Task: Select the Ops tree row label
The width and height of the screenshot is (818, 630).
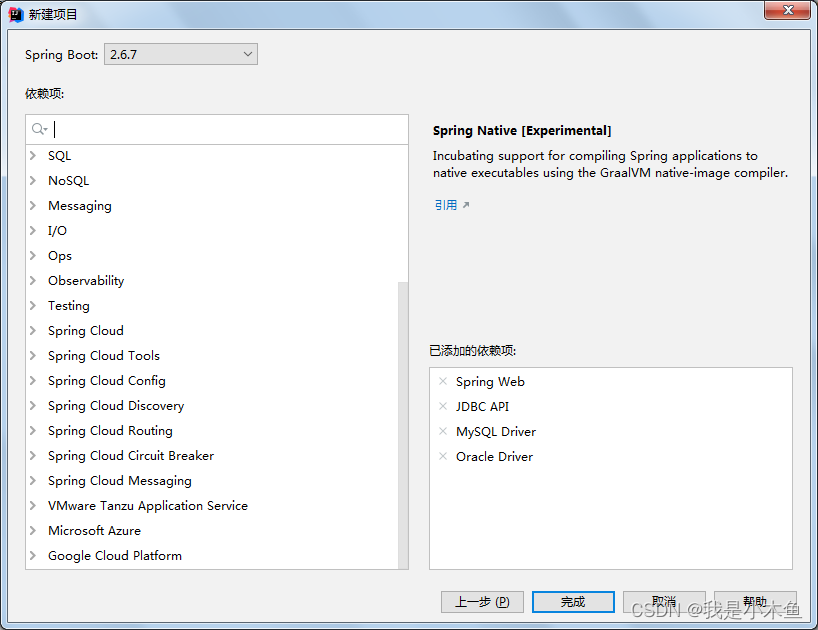Action: pos(60,256)
